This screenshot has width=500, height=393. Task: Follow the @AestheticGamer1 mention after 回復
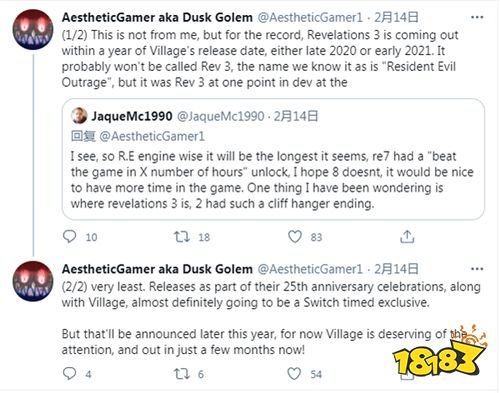152,136
